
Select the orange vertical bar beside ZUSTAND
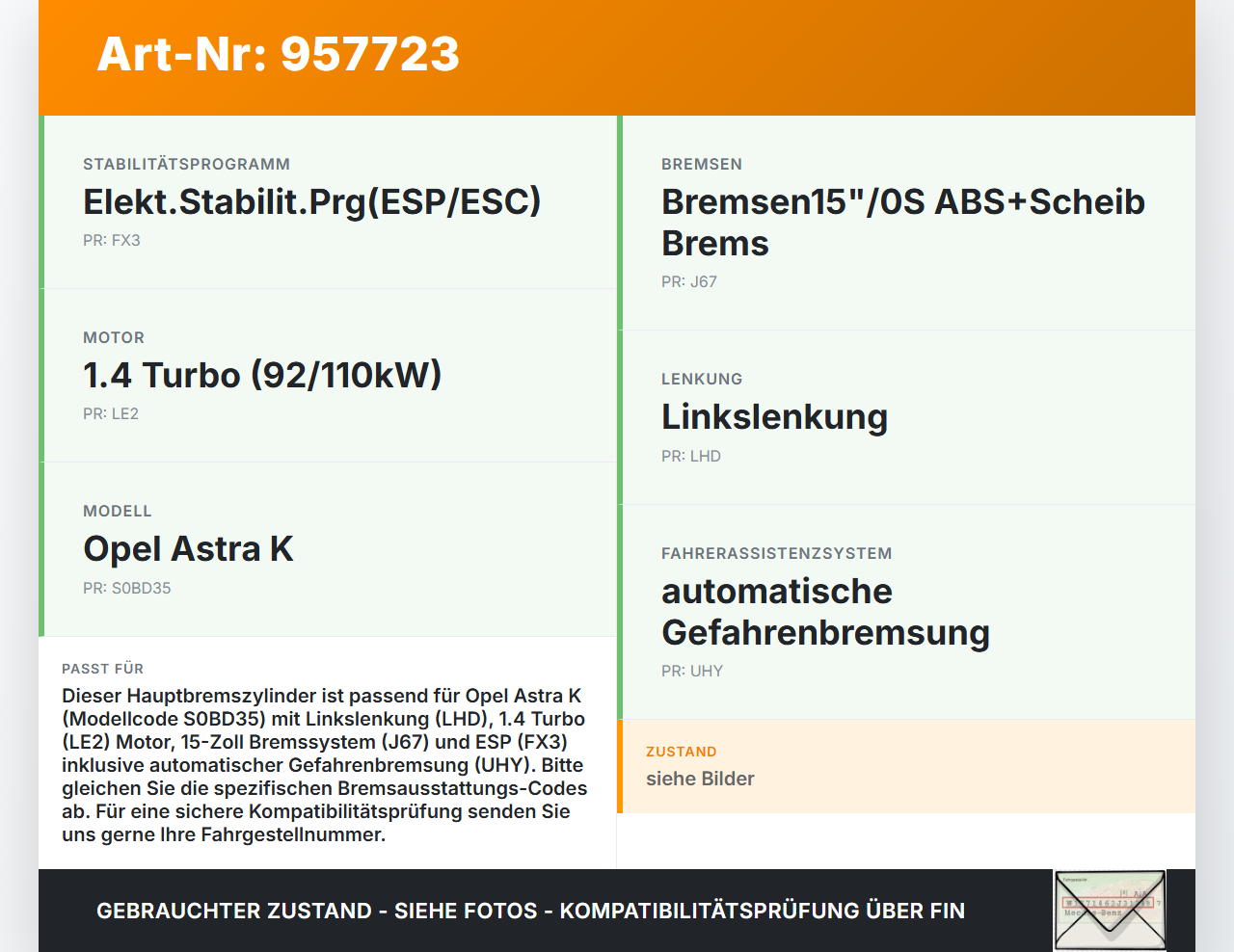620,766
